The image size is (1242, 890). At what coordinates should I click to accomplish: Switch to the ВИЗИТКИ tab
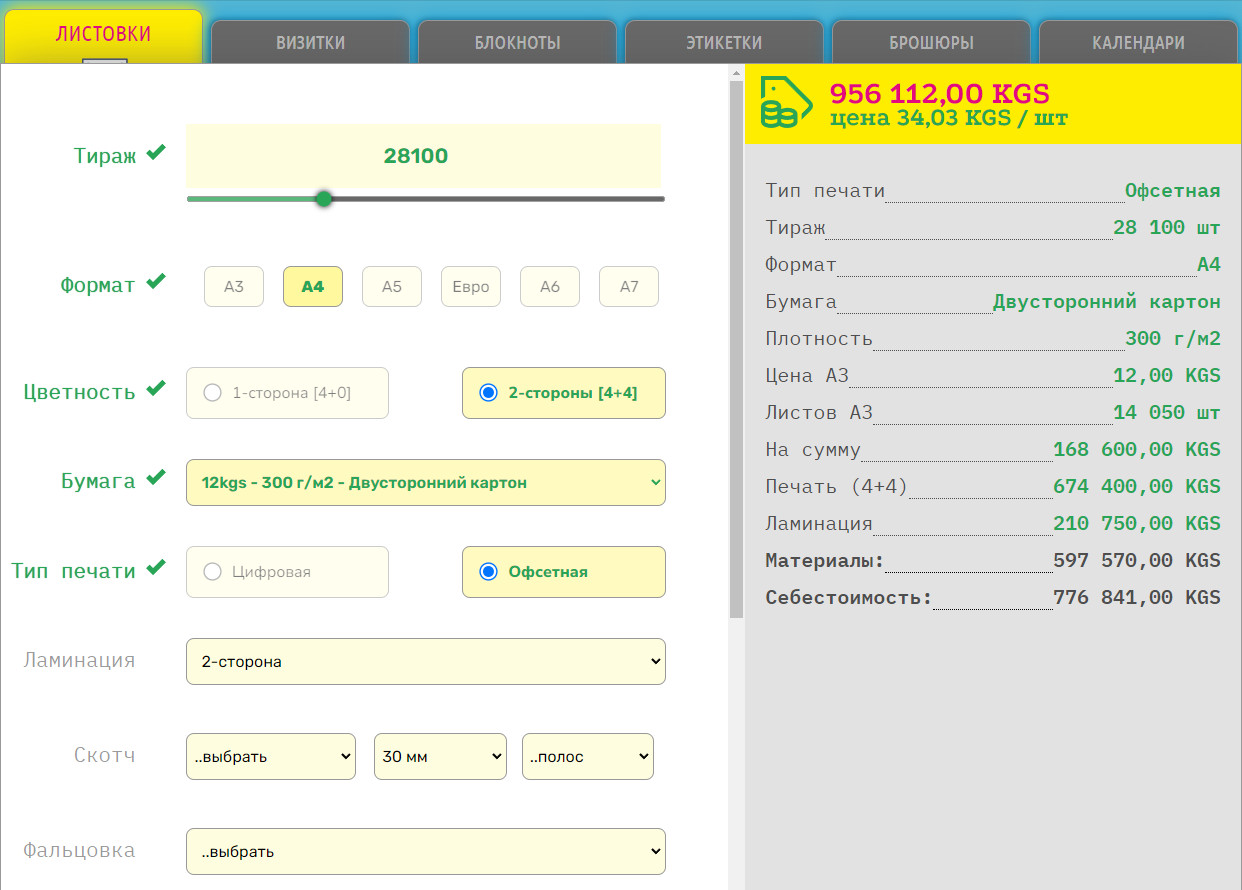(310, 43)
